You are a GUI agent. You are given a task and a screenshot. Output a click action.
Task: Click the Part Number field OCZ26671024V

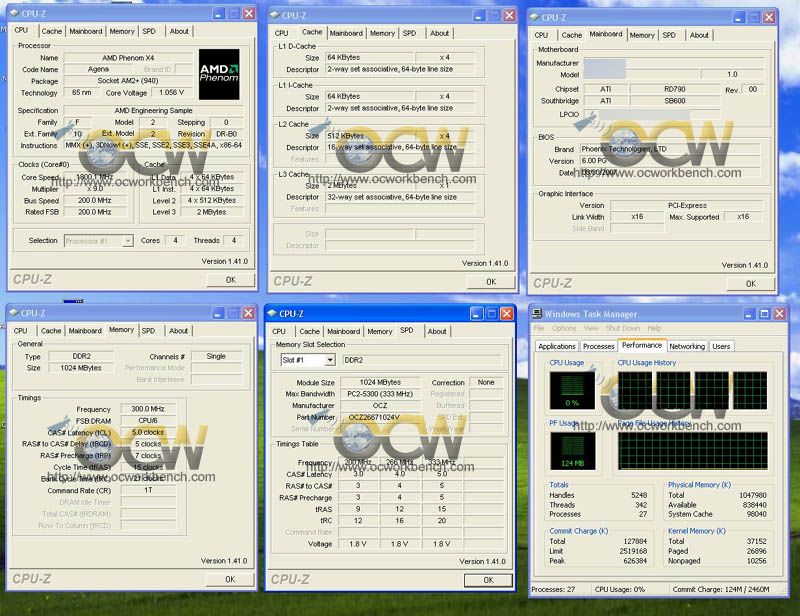[381, 417]
